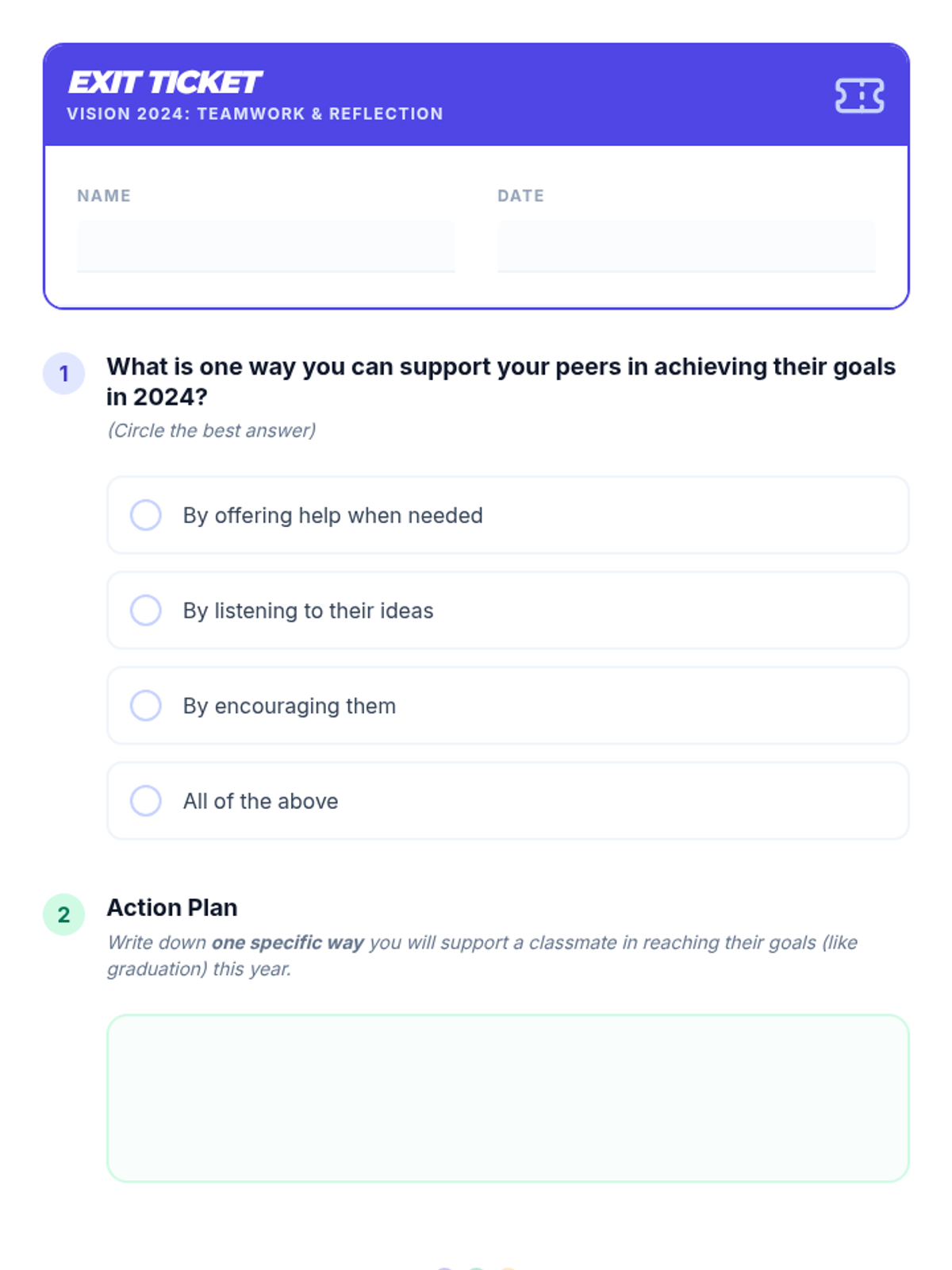Click the "Circle the best answer" hint
The image size is (952, 1270).
(212, 430)
